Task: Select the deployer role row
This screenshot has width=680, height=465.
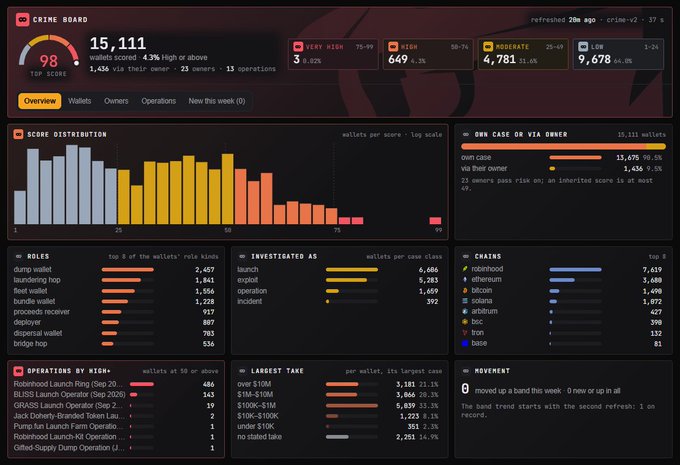Action: (114, 322)
